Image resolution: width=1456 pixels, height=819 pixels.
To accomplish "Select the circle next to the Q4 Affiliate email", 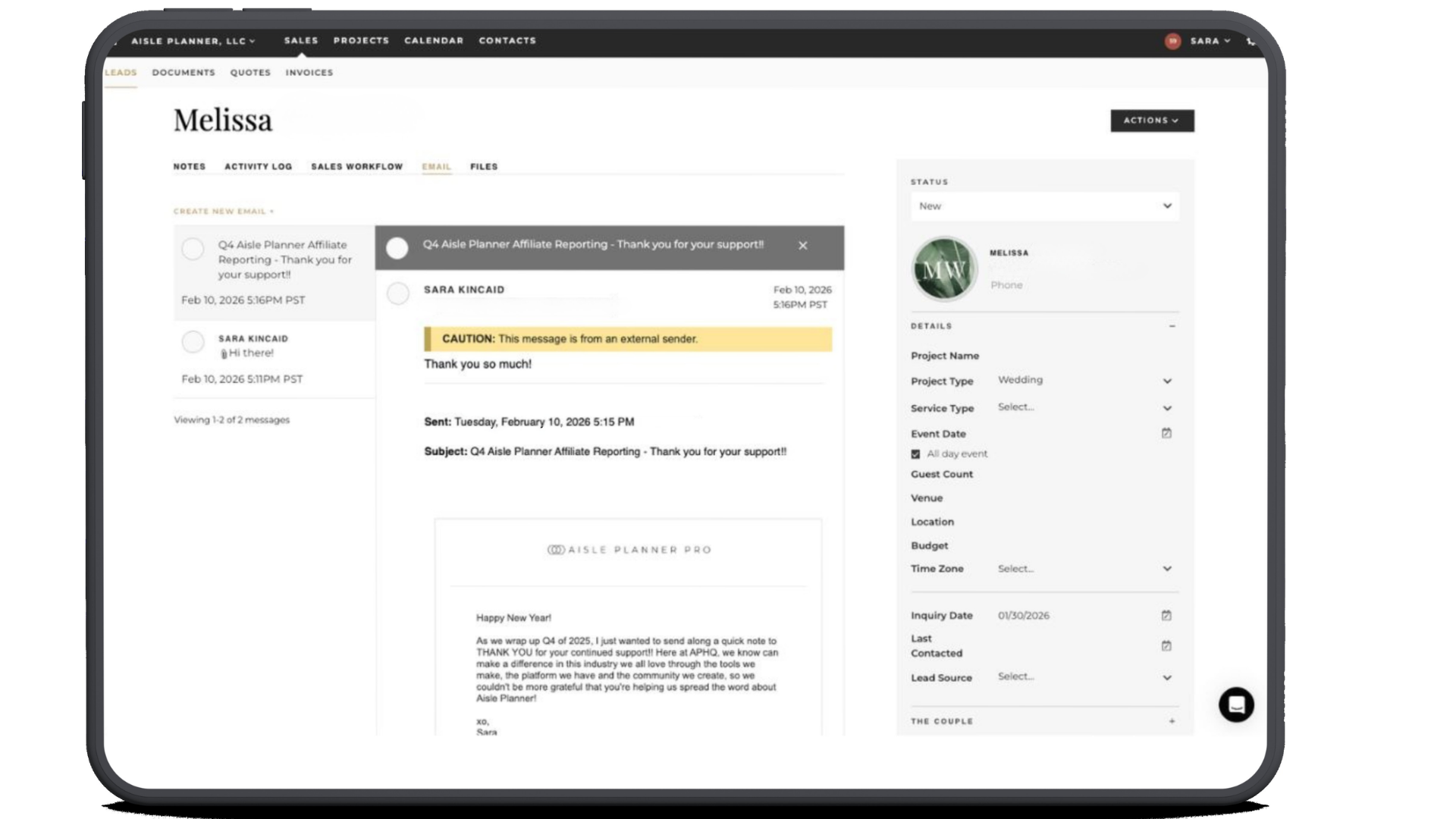I will 193,249.
